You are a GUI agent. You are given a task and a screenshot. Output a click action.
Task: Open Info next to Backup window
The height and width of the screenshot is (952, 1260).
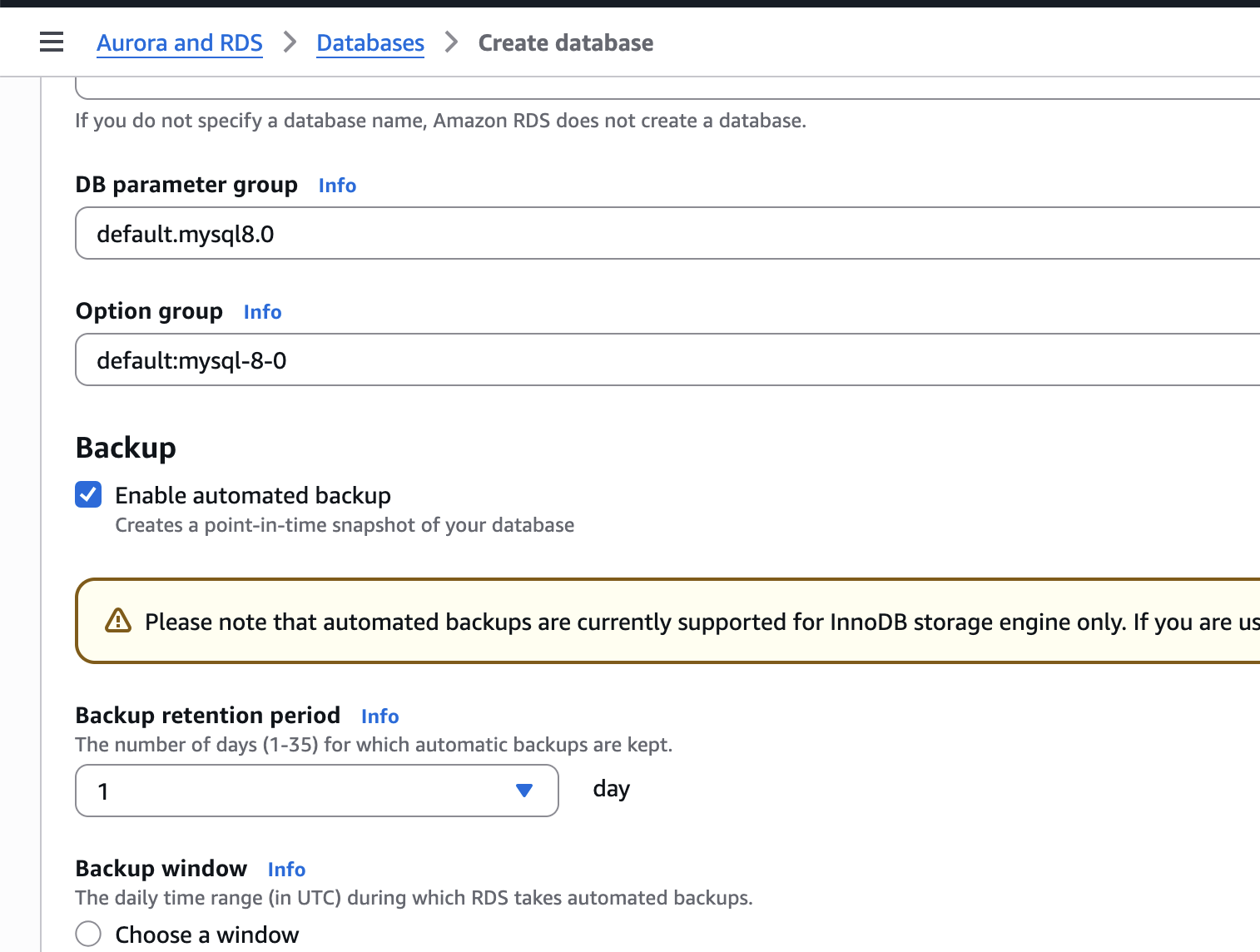click(286, 870)
